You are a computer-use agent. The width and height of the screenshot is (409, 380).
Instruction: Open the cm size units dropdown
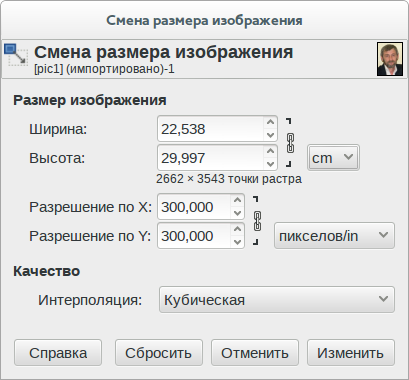coord(333,158)
